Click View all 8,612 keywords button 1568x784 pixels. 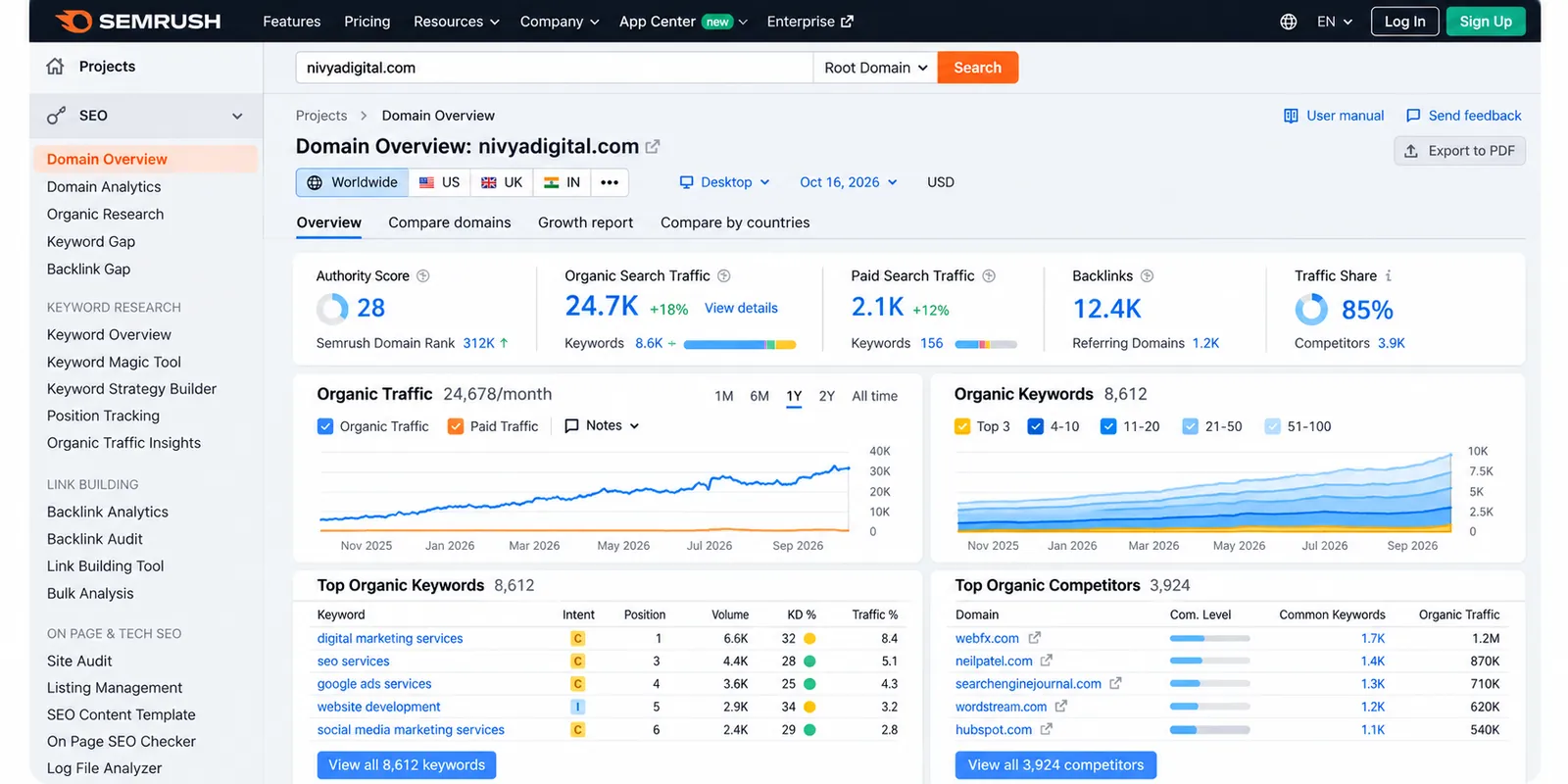tap(407, 765)
